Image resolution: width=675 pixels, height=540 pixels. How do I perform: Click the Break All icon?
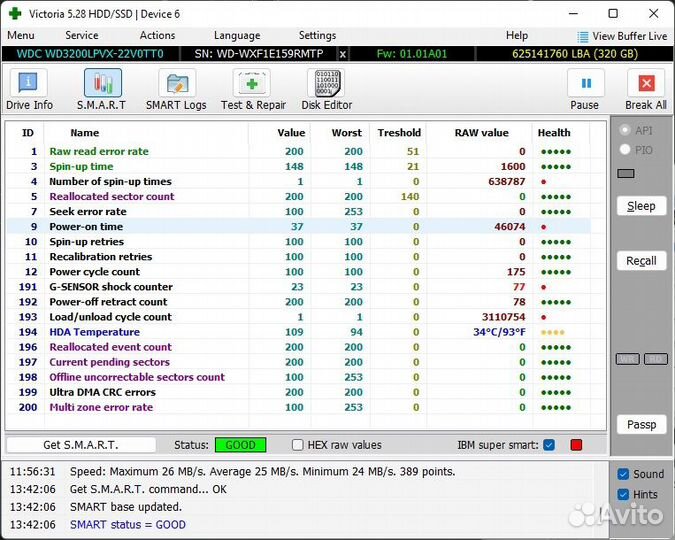coord(645,84)
